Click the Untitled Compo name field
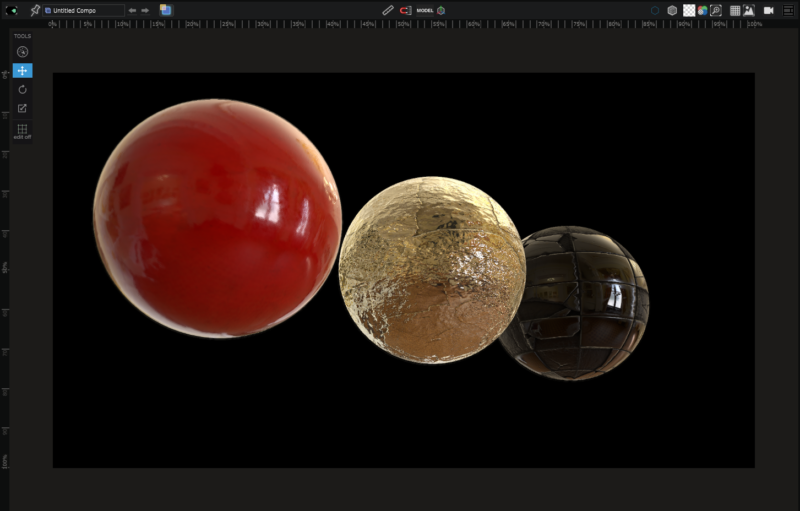 tap(84, 10)
